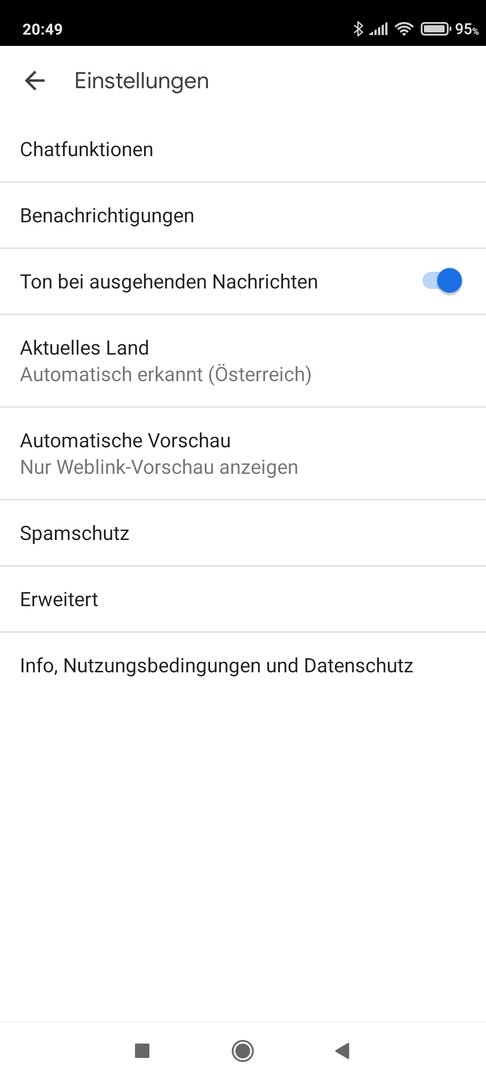
Task: Tap the mobile signal strength icon
Action: pos(378,30)
